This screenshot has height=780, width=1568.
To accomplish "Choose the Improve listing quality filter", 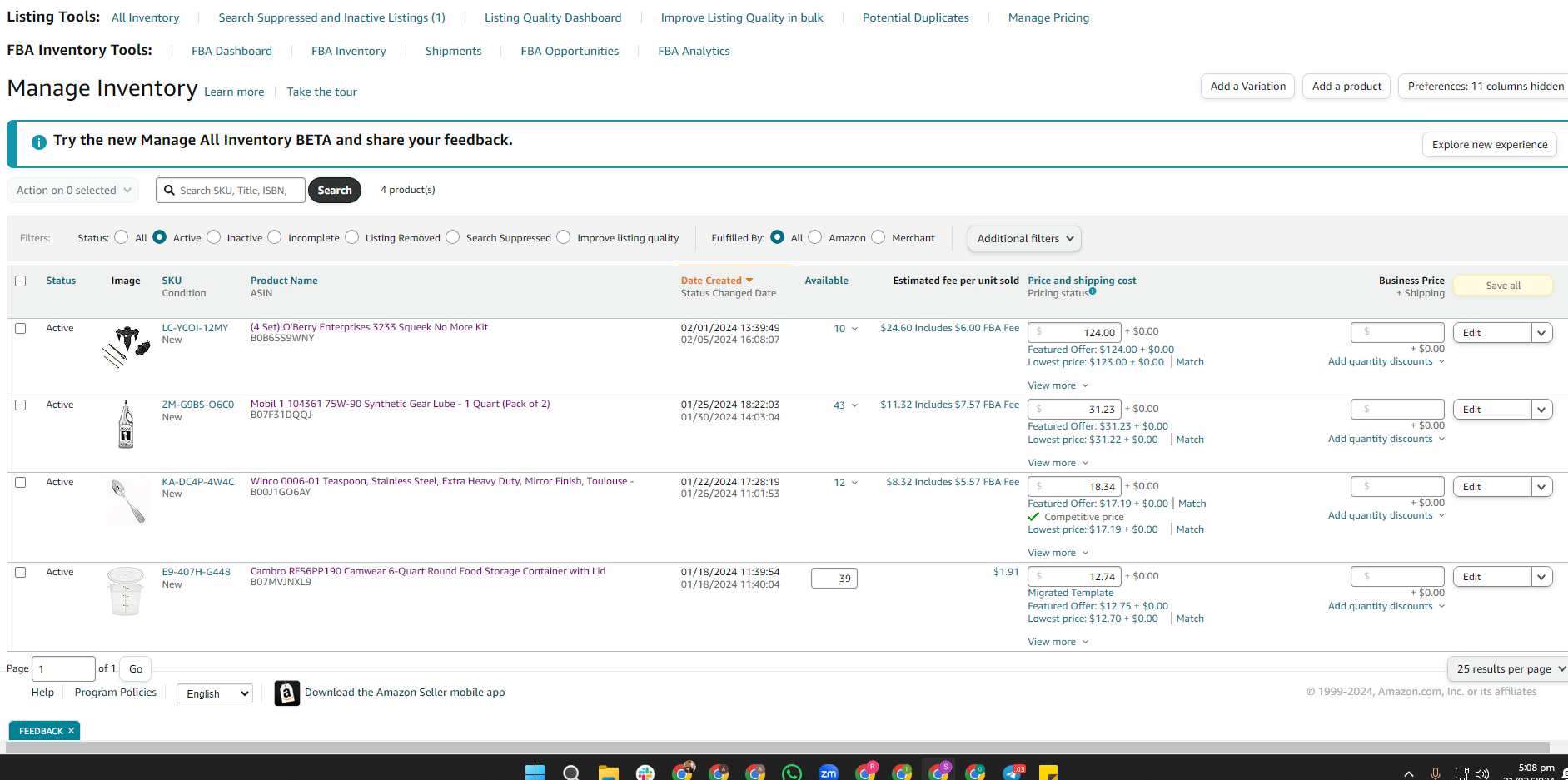I will (x=564, y=237).
